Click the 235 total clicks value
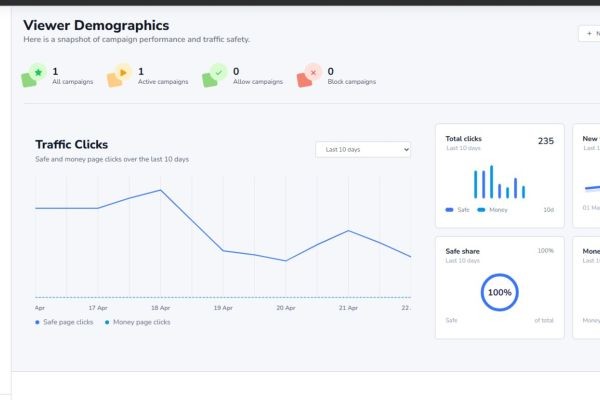The width and height of the screenshot is (600, 400). pos(546,141)
